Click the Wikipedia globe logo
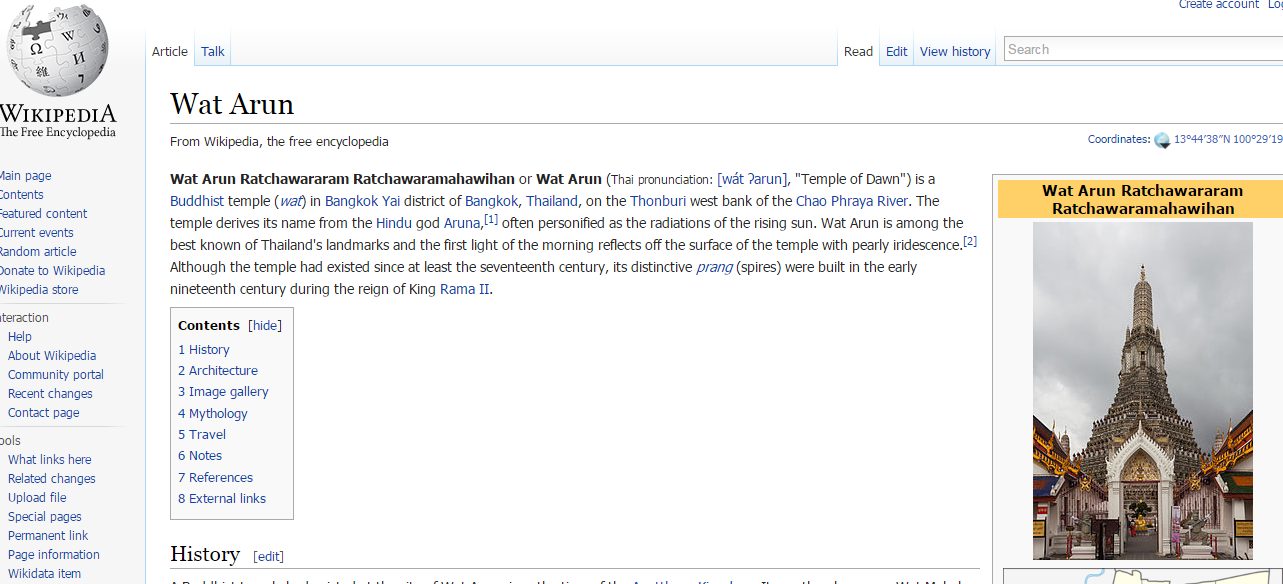The height and width of the screenshot is (584, 1283). pyautogui.click(x=57, y=51)
